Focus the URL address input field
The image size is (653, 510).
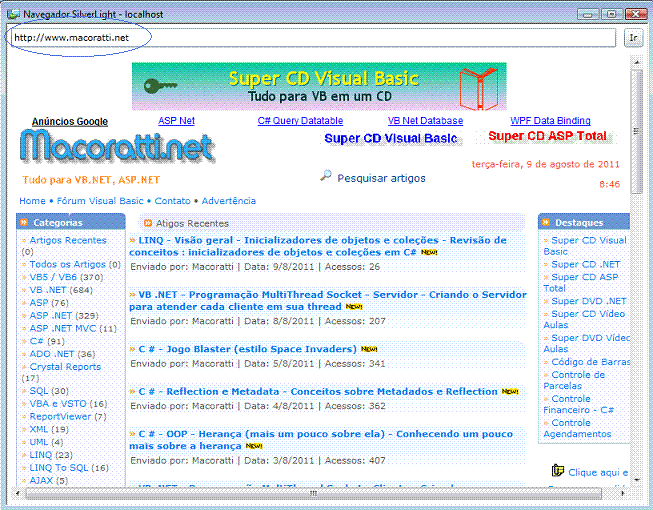312,38
